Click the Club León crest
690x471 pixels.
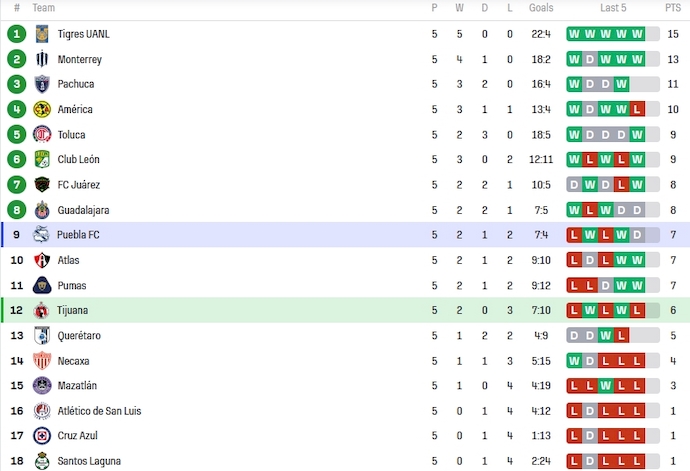42,159
